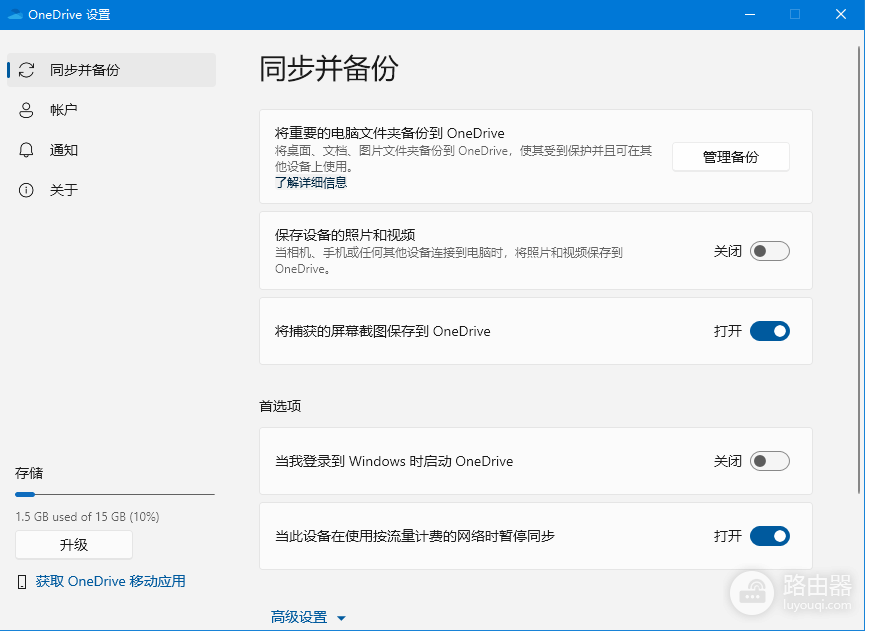
Task: Click the 管理备份 button
Action: tap(731, 157)
